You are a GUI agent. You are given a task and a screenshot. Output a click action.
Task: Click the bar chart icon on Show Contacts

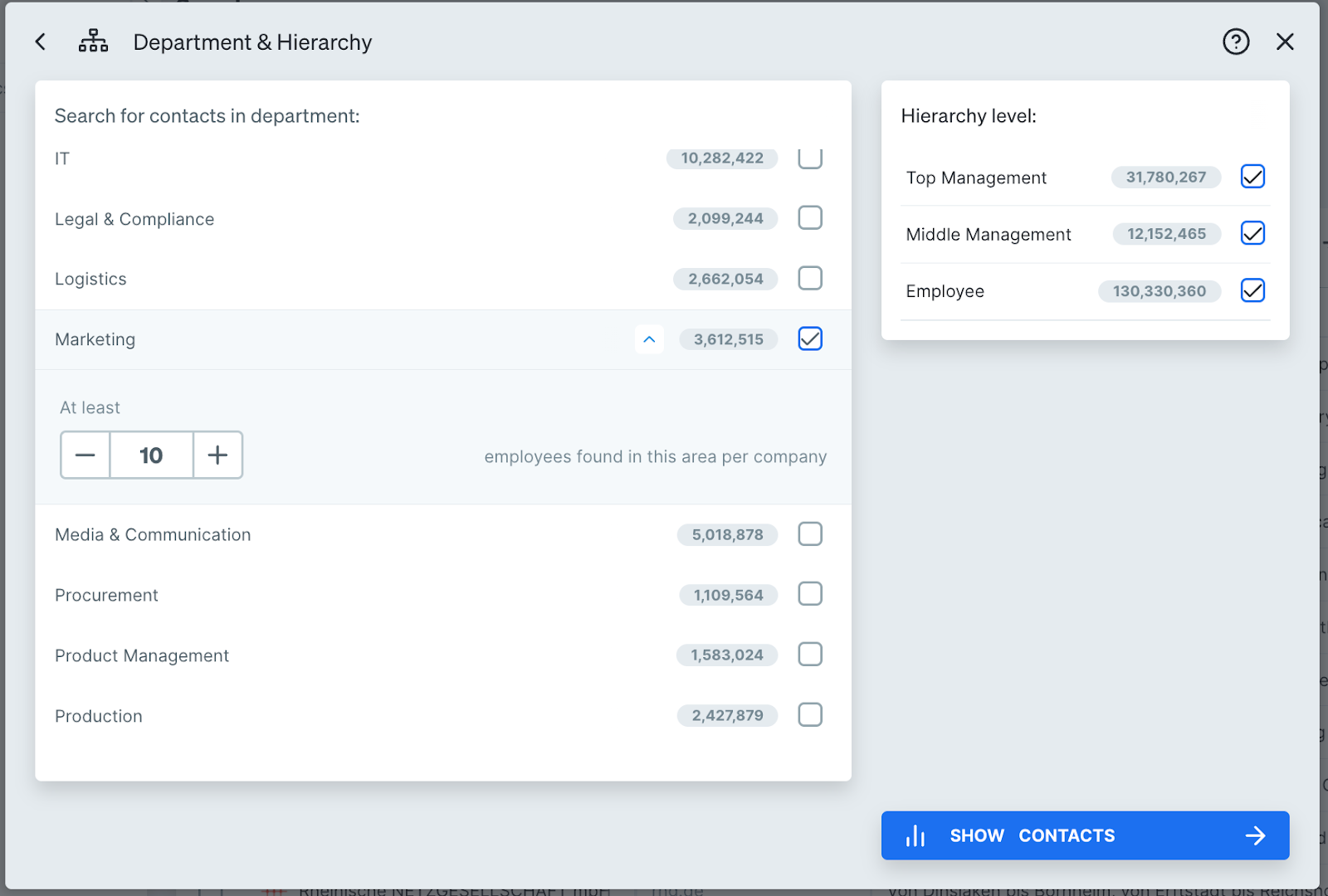[x=915, y=835]
